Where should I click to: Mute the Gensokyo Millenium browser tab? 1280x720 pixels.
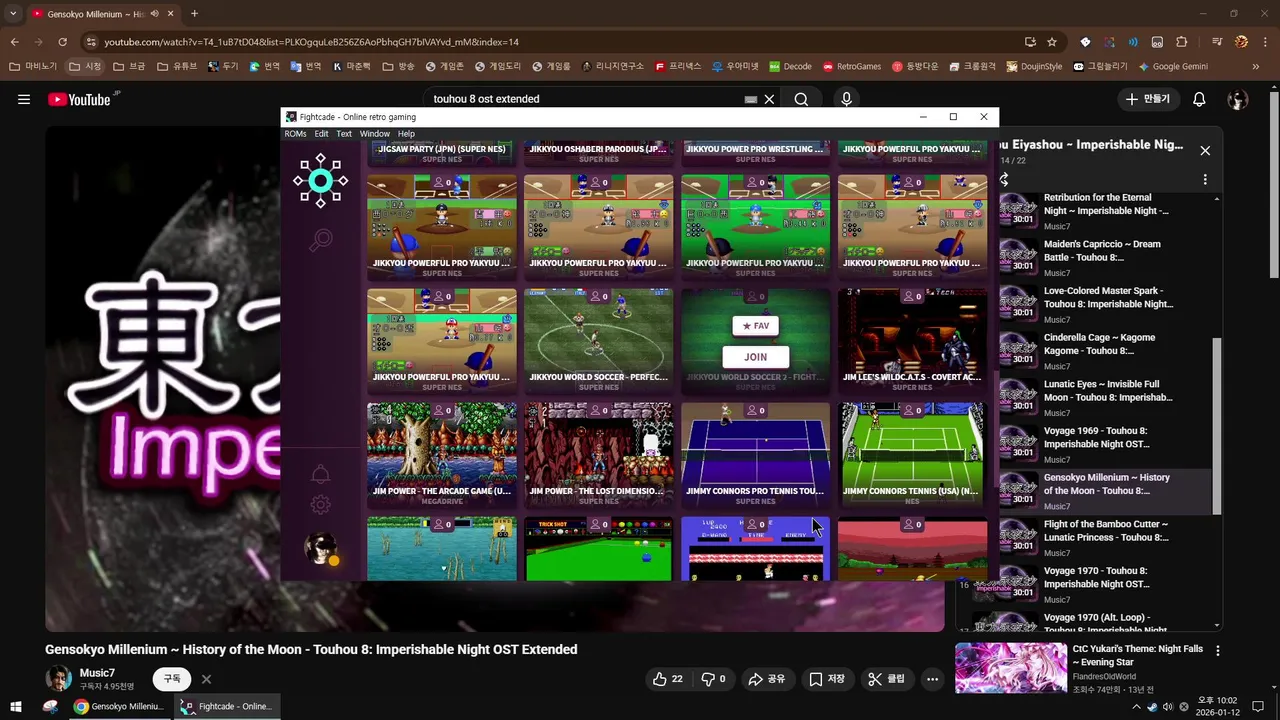[154, 14]
